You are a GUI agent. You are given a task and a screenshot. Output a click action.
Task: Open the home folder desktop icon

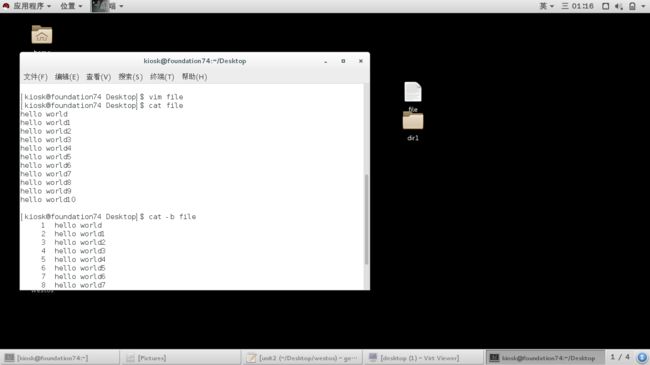coord(42,34)
